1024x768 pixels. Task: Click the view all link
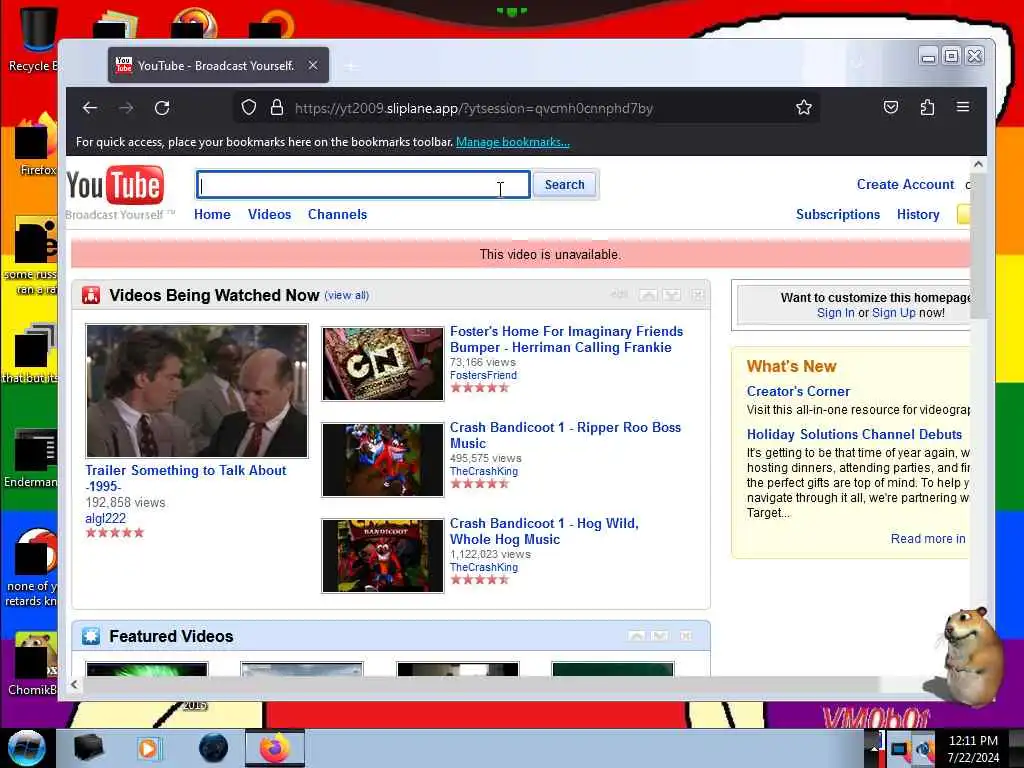tap(347, 295)
